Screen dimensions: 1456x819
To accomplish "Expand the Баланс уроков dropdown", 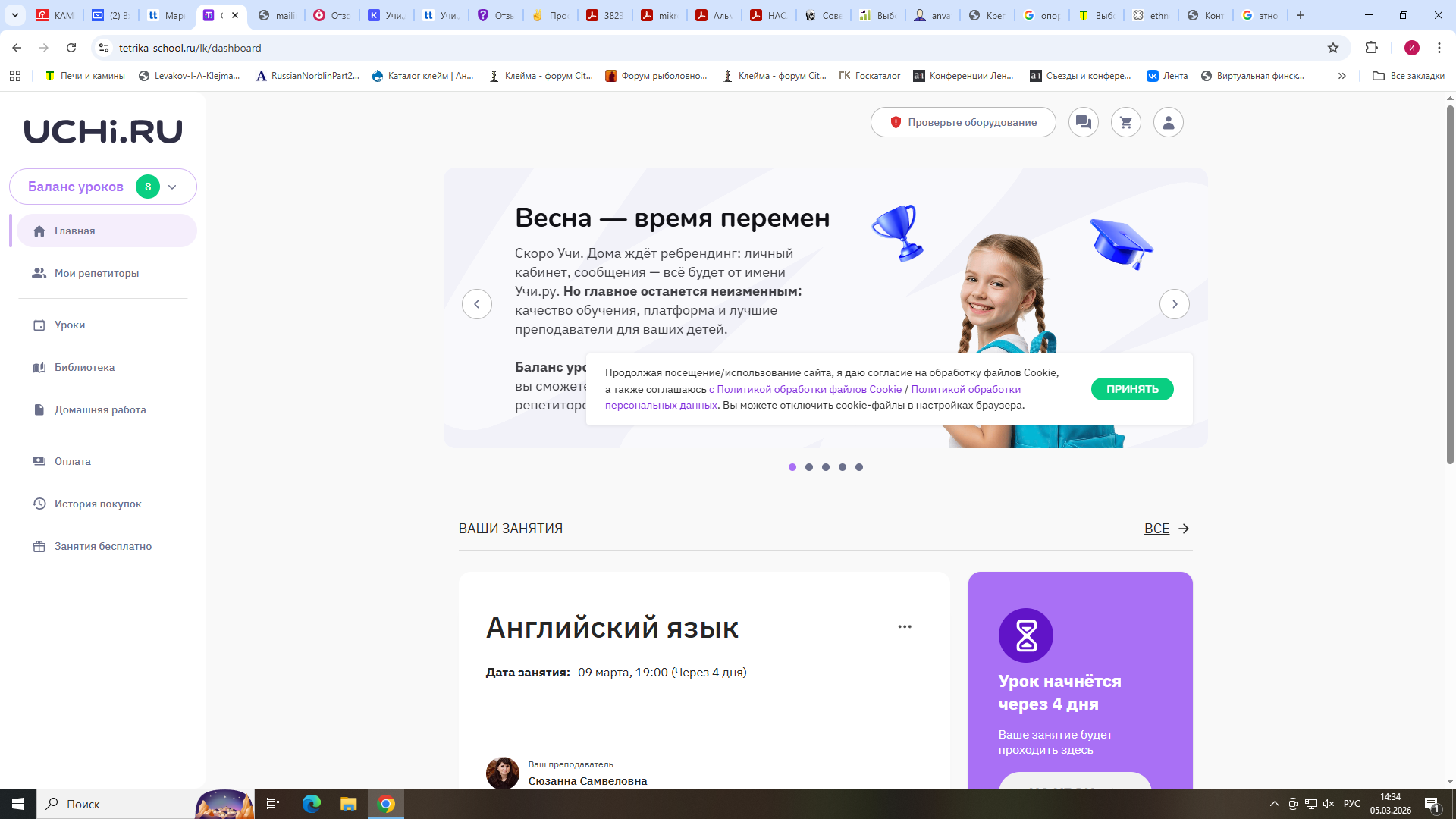I will pos(172,187).
